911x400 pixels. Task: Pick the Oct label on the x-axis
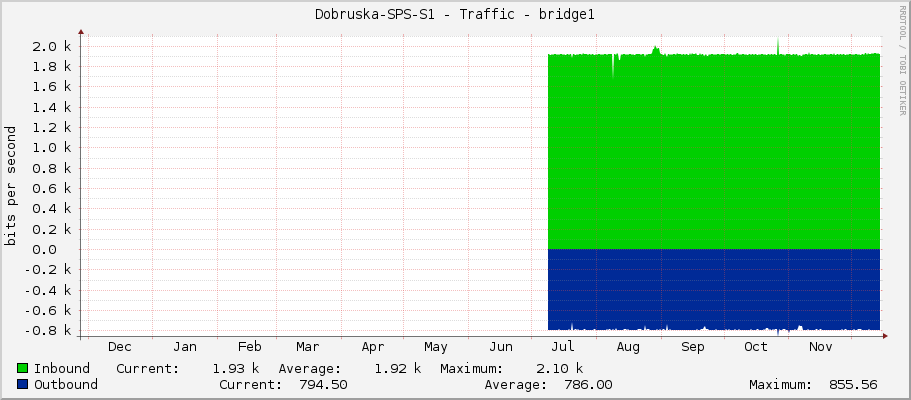tap(756, 347)
